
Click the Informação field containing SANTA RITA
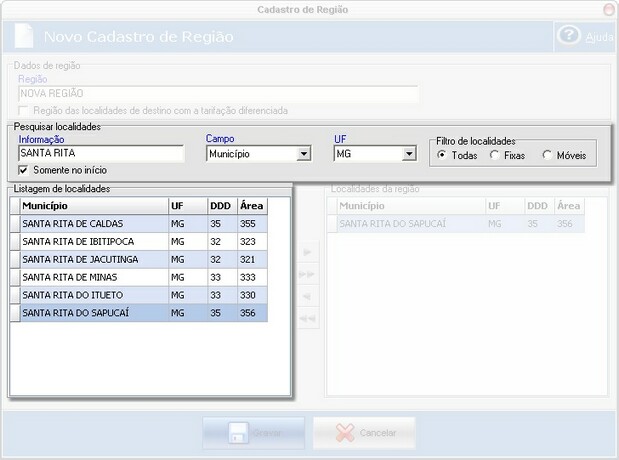point(101,153)
